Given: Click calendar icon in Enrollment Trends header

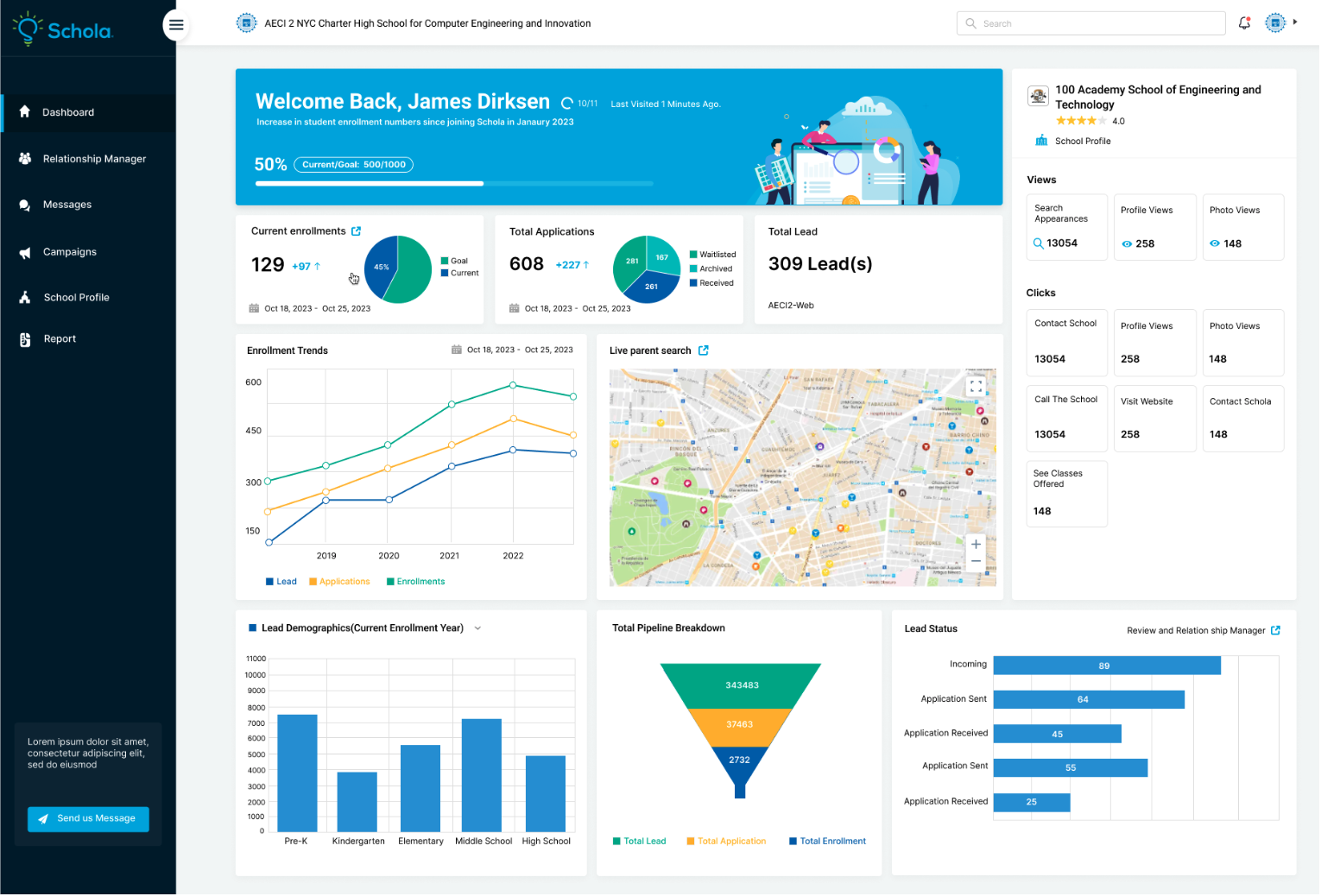Looking at the screenshot, I should [457, 350].
